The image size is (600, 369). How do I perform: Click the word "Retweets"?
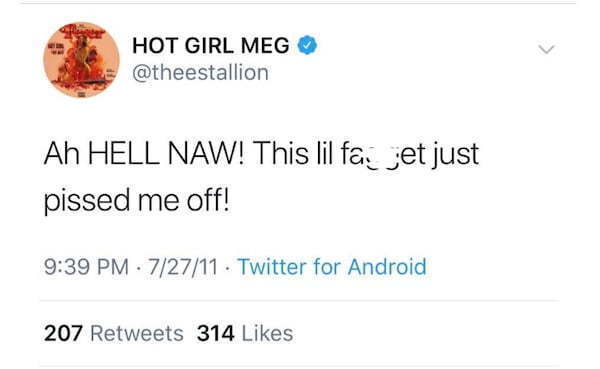(x=137, y=333)
